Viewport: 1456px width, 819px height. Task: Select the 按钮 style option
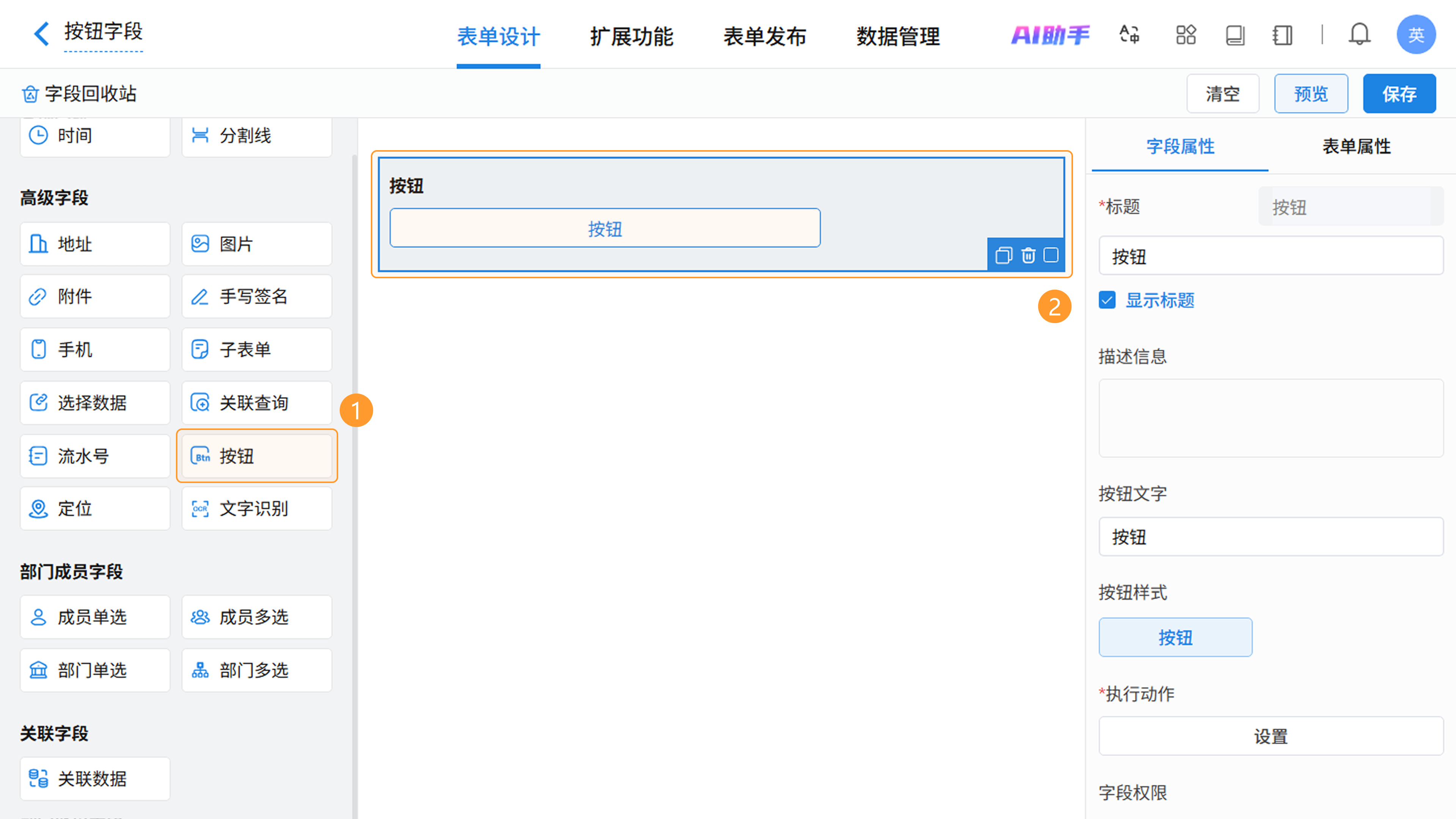coord(1175,637)
